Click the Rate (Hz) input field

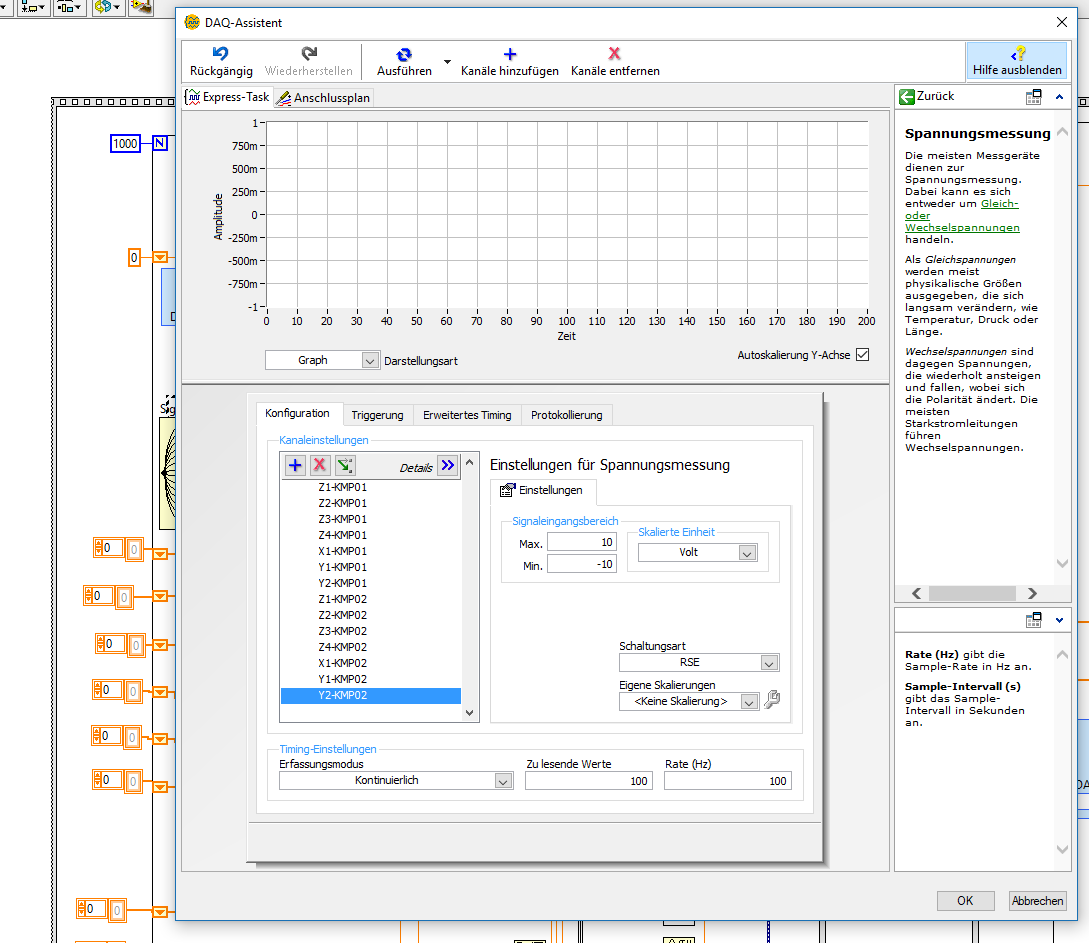(727, 781)
